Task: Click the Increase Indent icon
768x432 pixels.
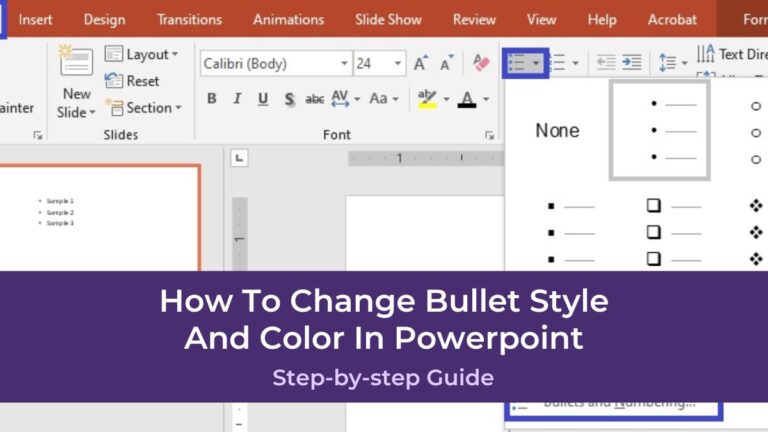Action: [x=632, y=63]
